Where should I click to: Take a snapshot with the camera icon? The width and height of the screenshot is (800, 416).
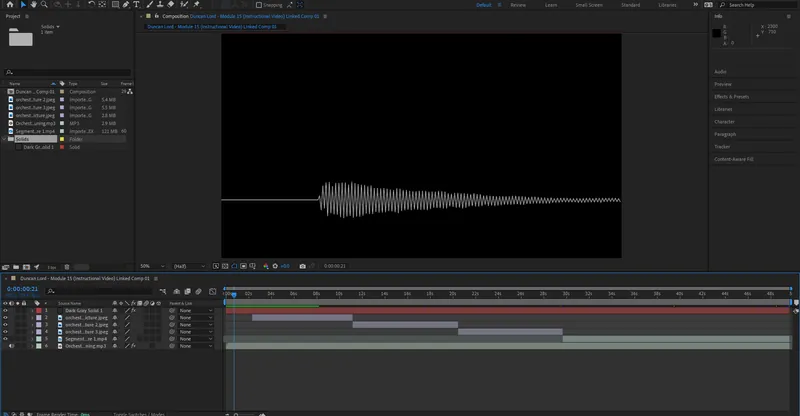click(x=303, y=266)
